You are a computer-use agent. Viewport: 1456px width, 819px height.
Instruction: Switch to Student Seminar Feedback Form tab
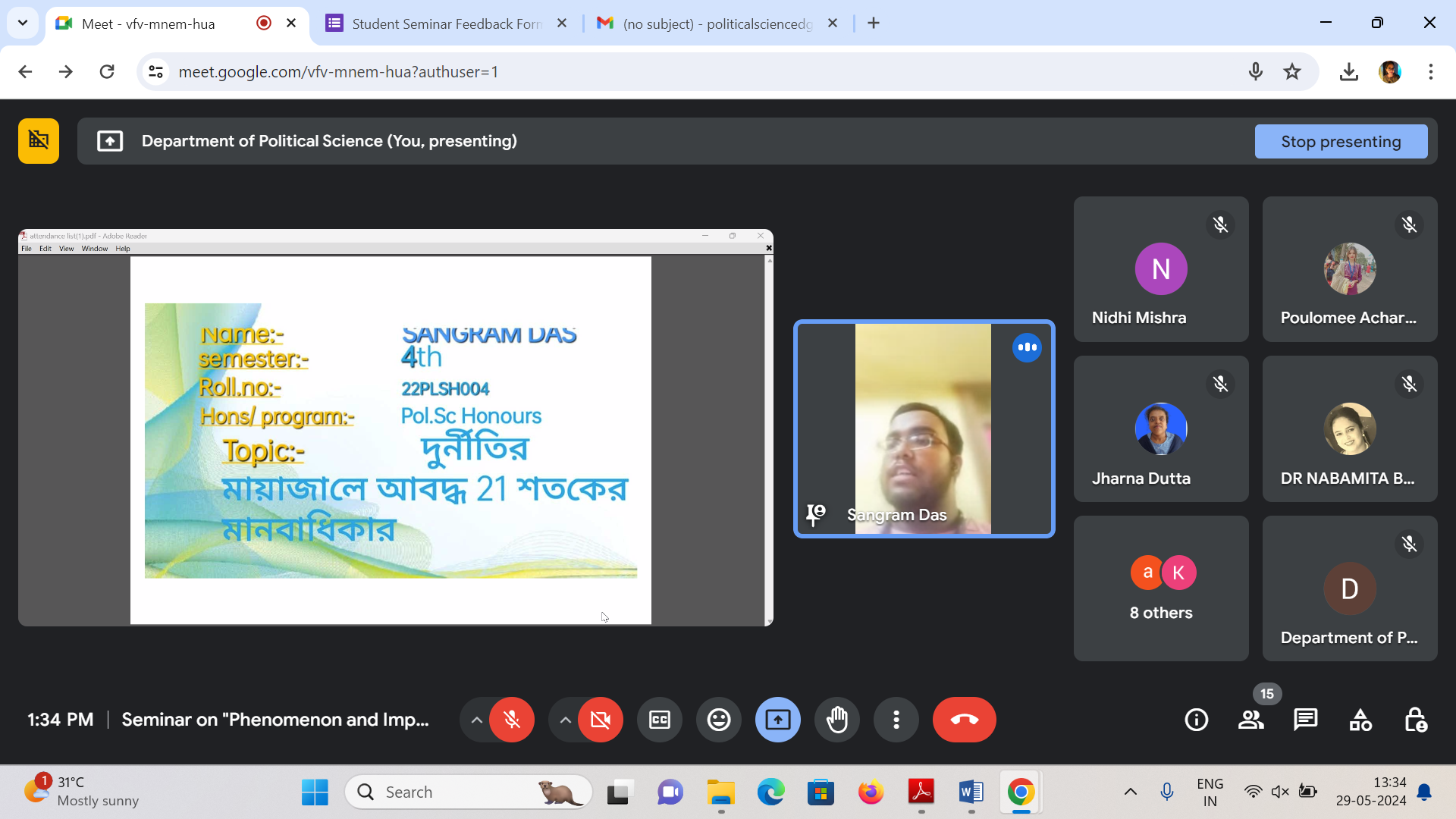click(446, 24)
